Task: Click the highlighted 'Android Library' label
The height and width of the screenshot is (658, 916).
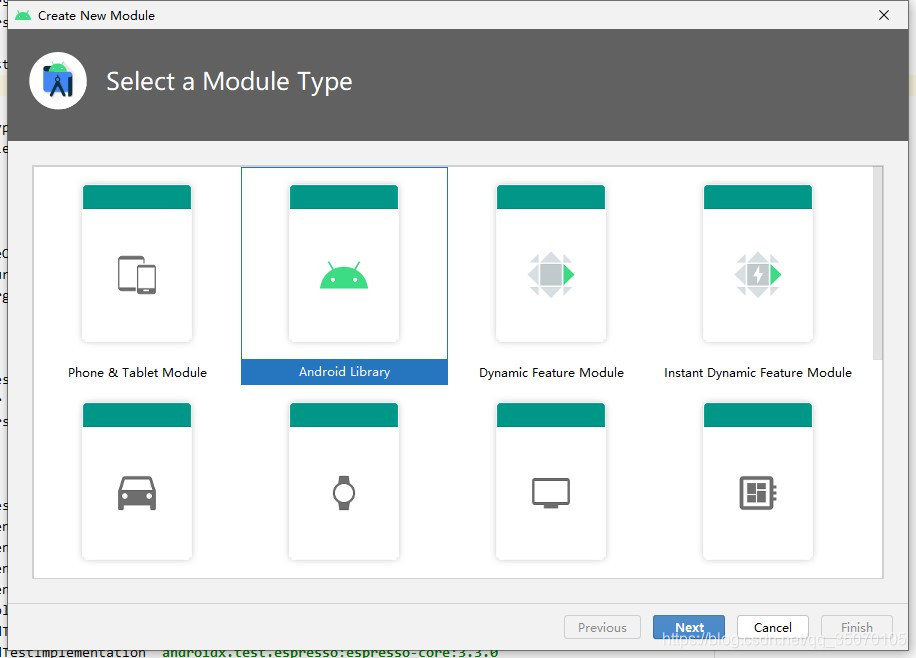Action: pyautogui.click(x=345, y=372)
